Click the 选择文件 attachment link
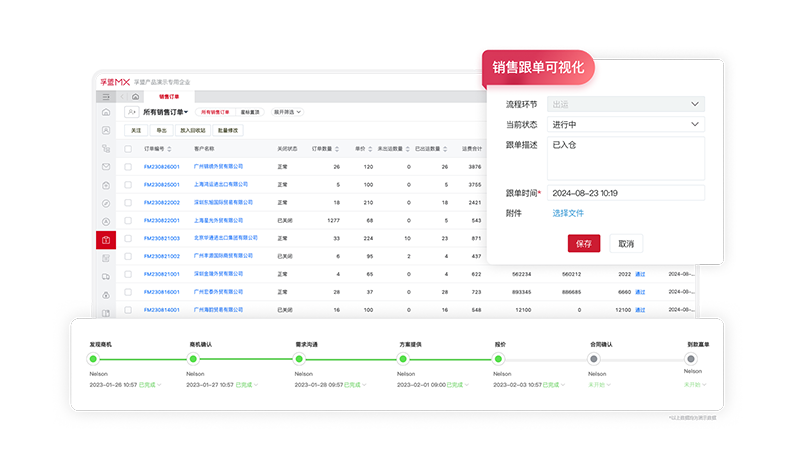794x460 pixels. [568, 213]
